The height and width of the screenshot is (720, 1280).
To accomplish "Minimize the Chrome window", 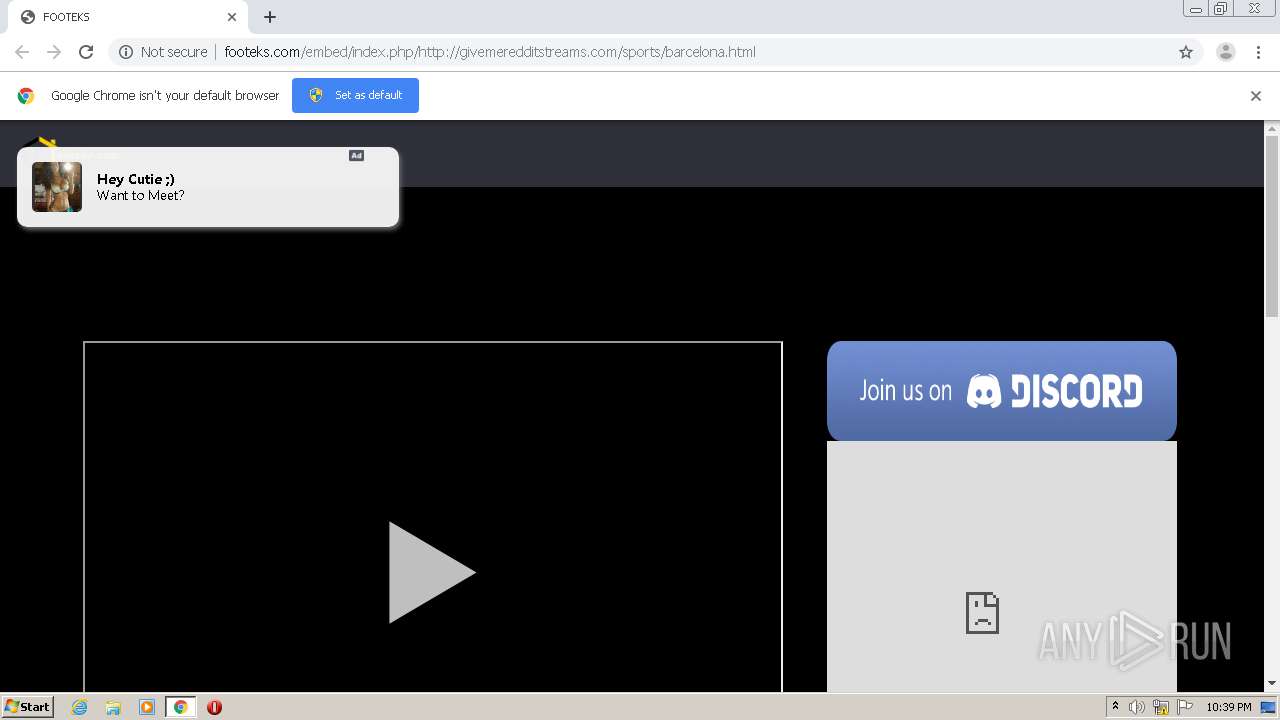I will 1196,9.
